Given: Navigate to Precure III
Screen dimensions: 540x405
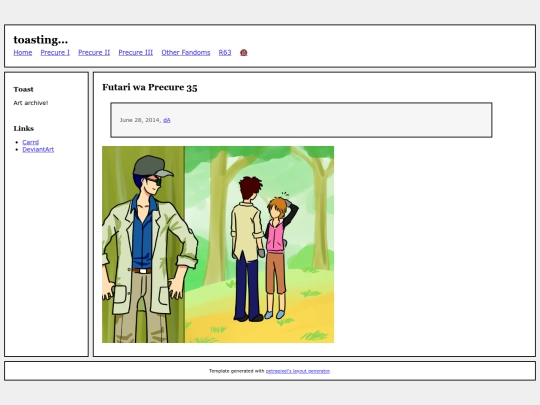Looking at the screenshot, I should click(136, 52).
